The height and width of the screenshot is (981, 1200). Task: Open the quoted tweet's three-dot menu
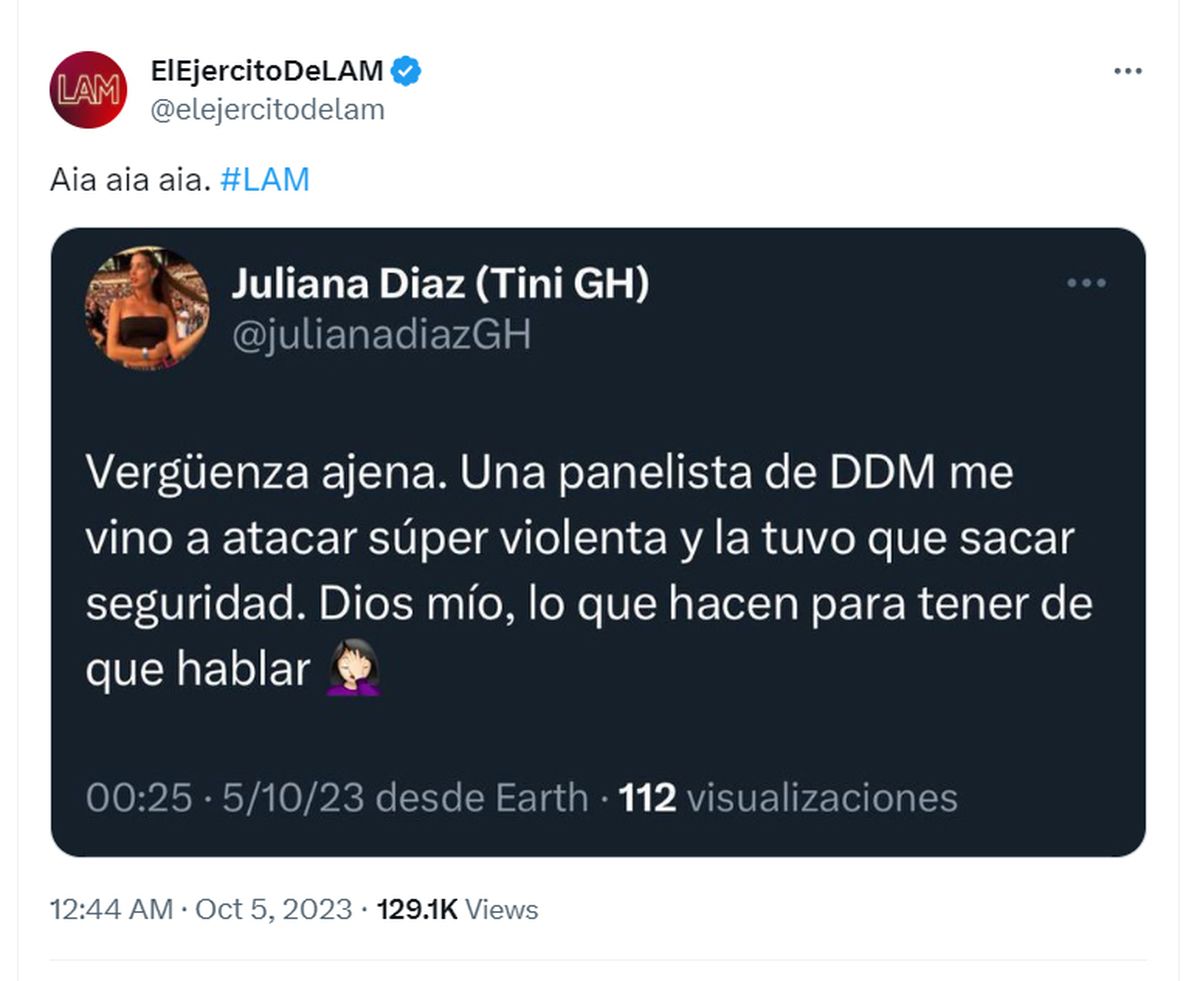point(1086,284)
